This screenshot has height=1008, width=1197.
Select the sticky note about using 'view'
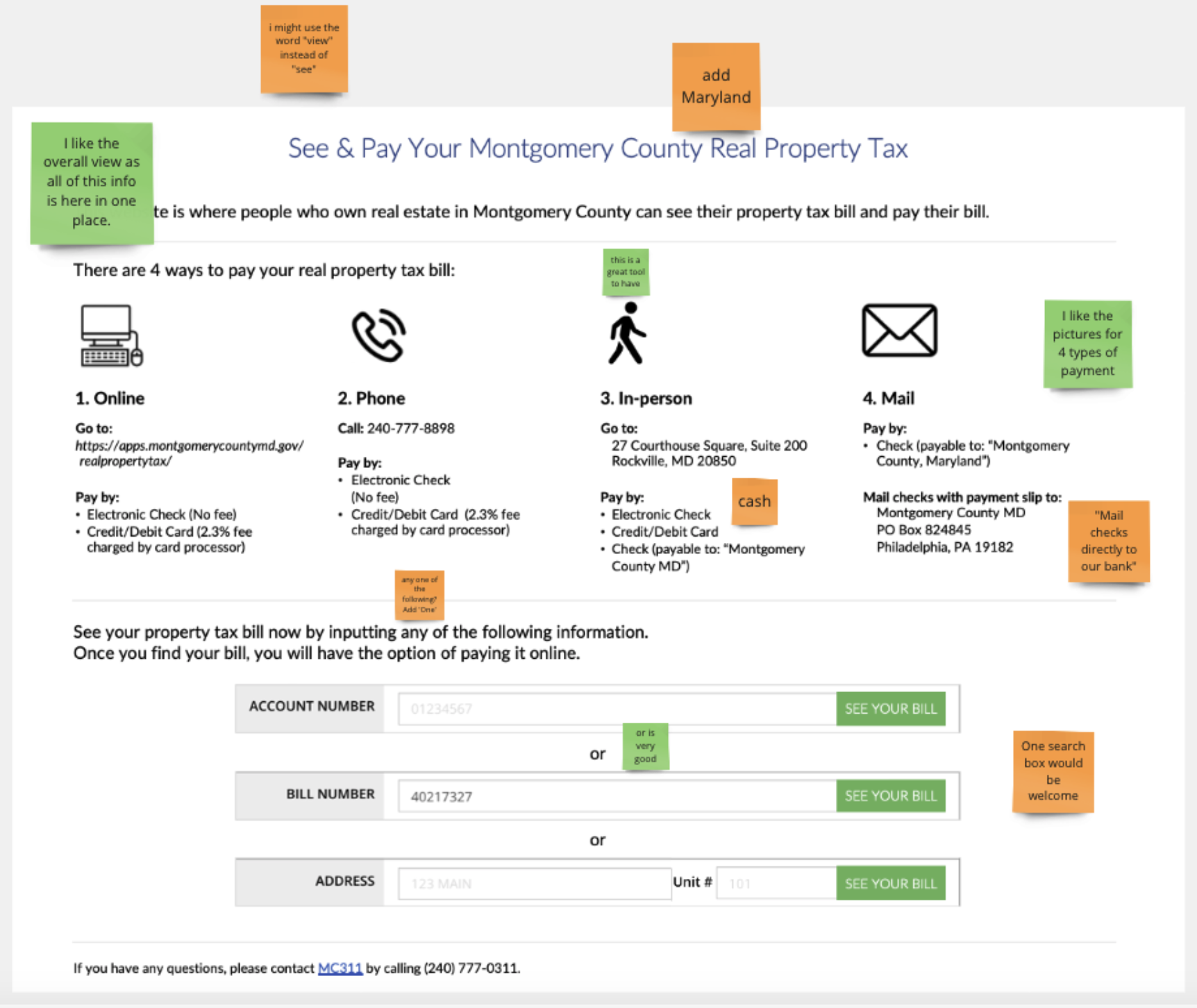(304, 49)
